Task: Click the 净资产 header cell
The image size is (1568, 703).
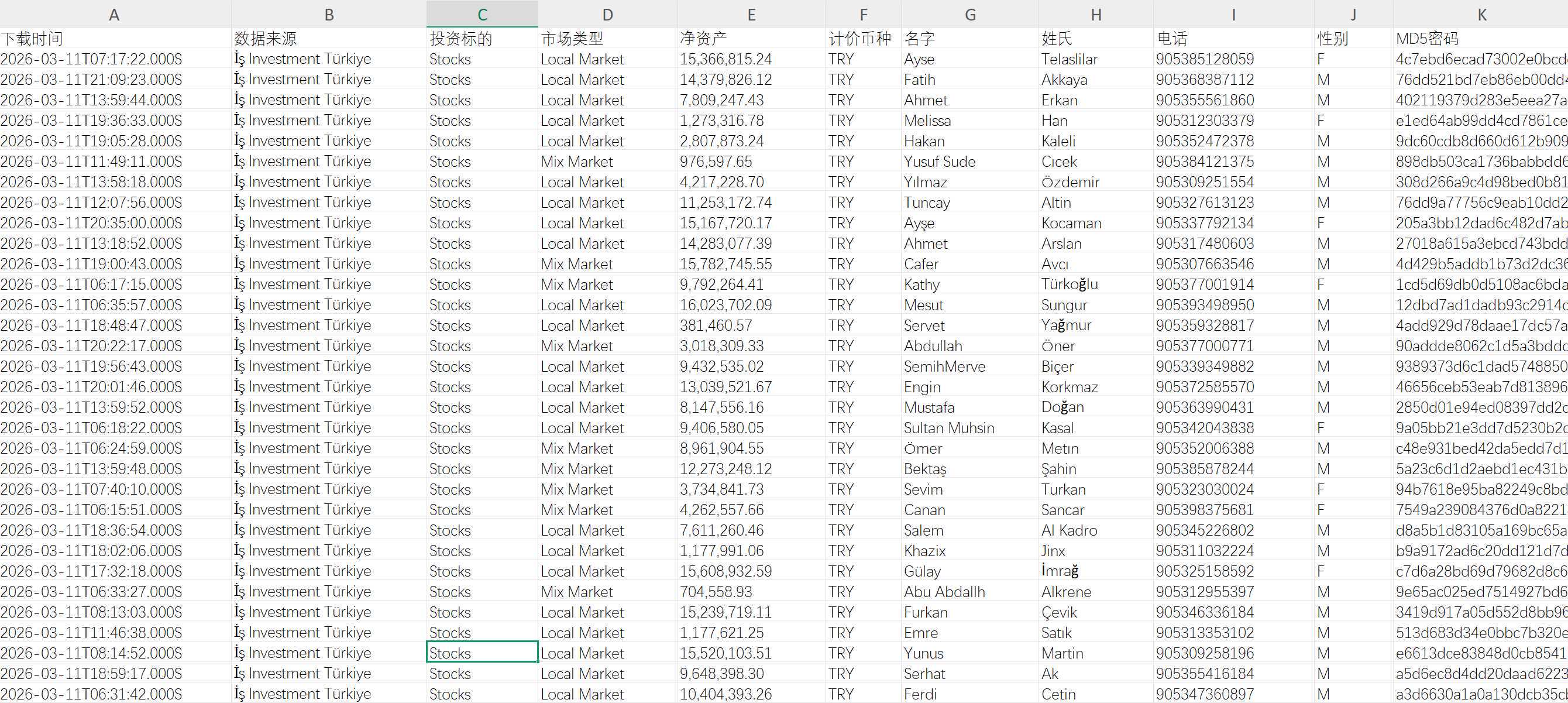Action: click(751, 39)
